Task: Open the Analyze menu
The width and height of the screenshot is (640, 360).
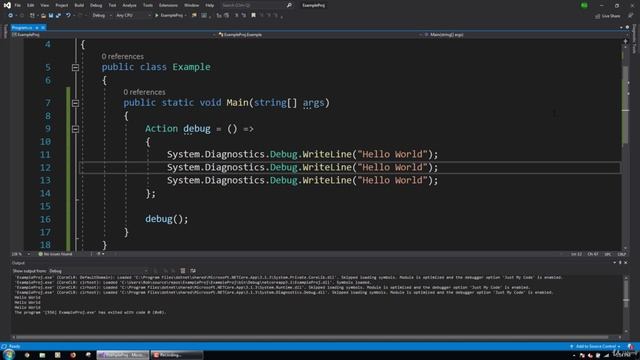Action: click(x=129, y=5)
